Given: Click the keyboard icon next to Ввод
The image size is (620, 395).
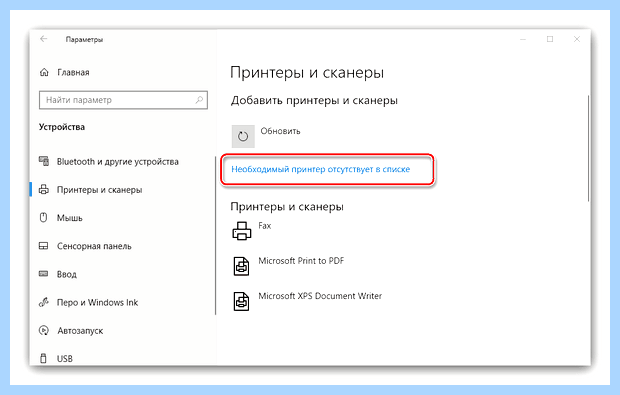Looking at the screenshot, I should pyautogui.click(x=43, y=274).
